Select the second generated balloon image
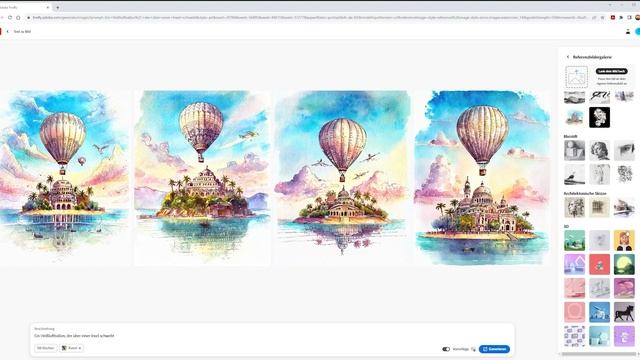 [202, 178]
